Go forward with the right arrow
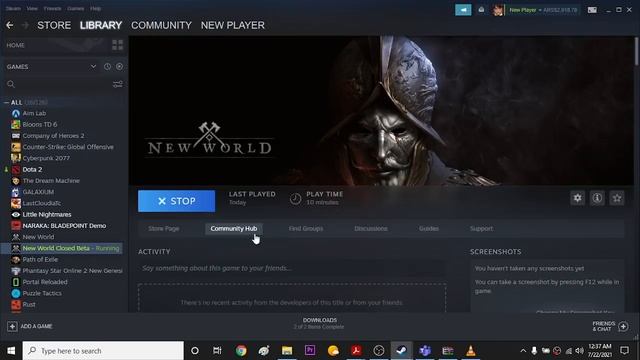The image size is (640, 360). (x=25, y=25)
